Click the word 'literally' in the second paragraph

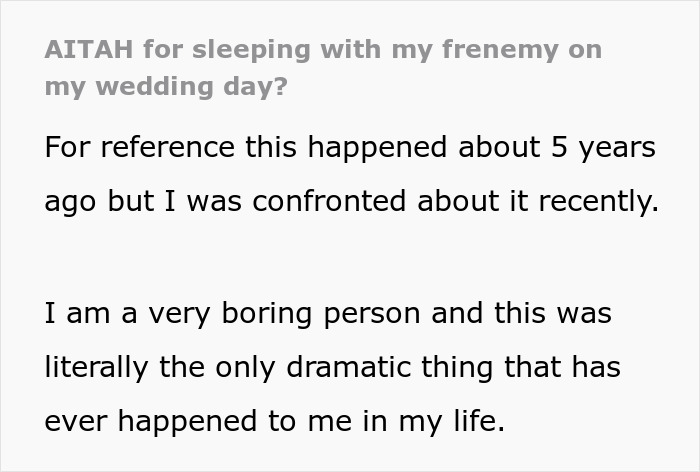[x=99, y=367]
